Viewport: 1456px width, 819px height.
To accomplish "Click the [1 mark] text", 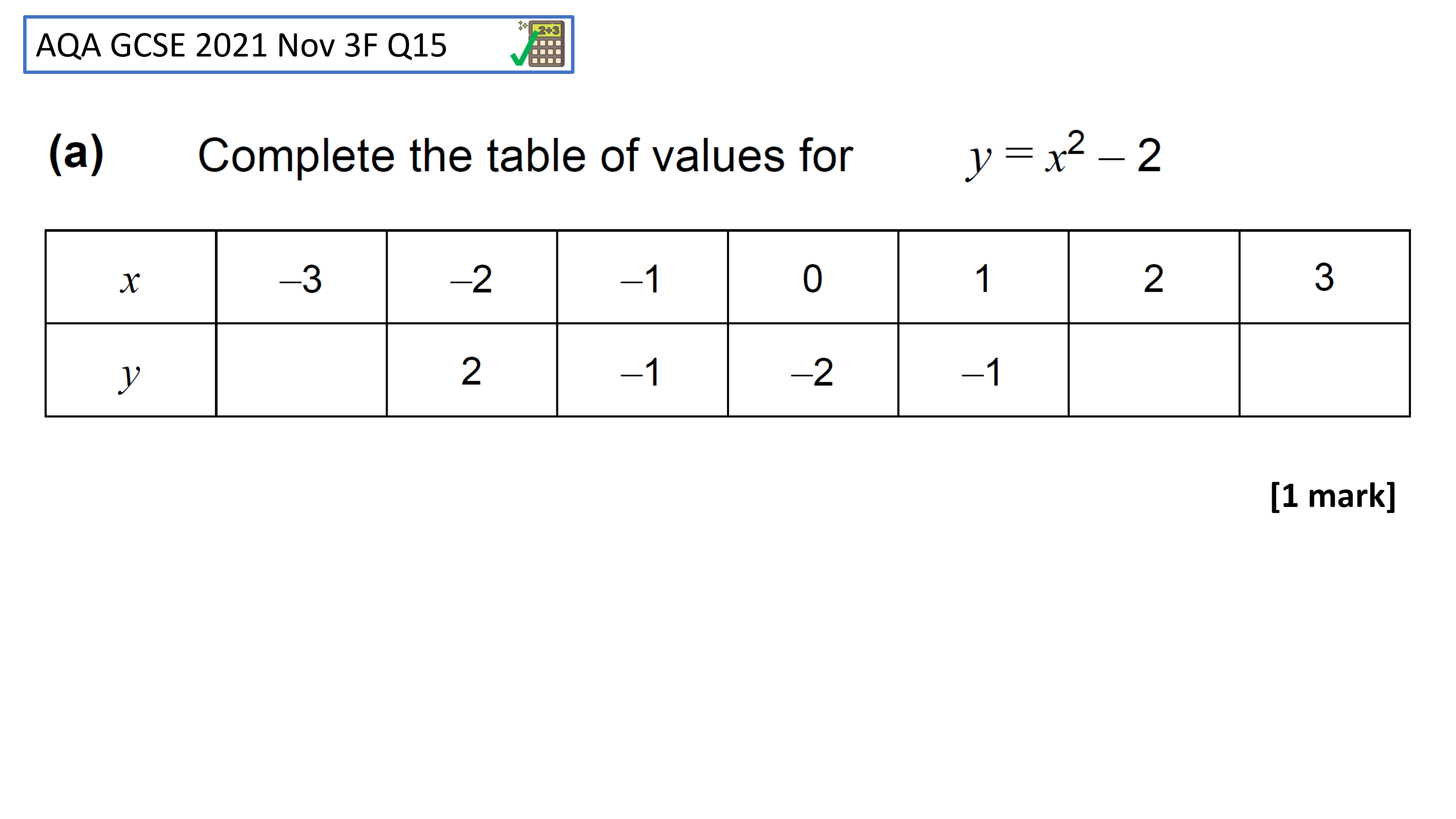I will 1333,496.
